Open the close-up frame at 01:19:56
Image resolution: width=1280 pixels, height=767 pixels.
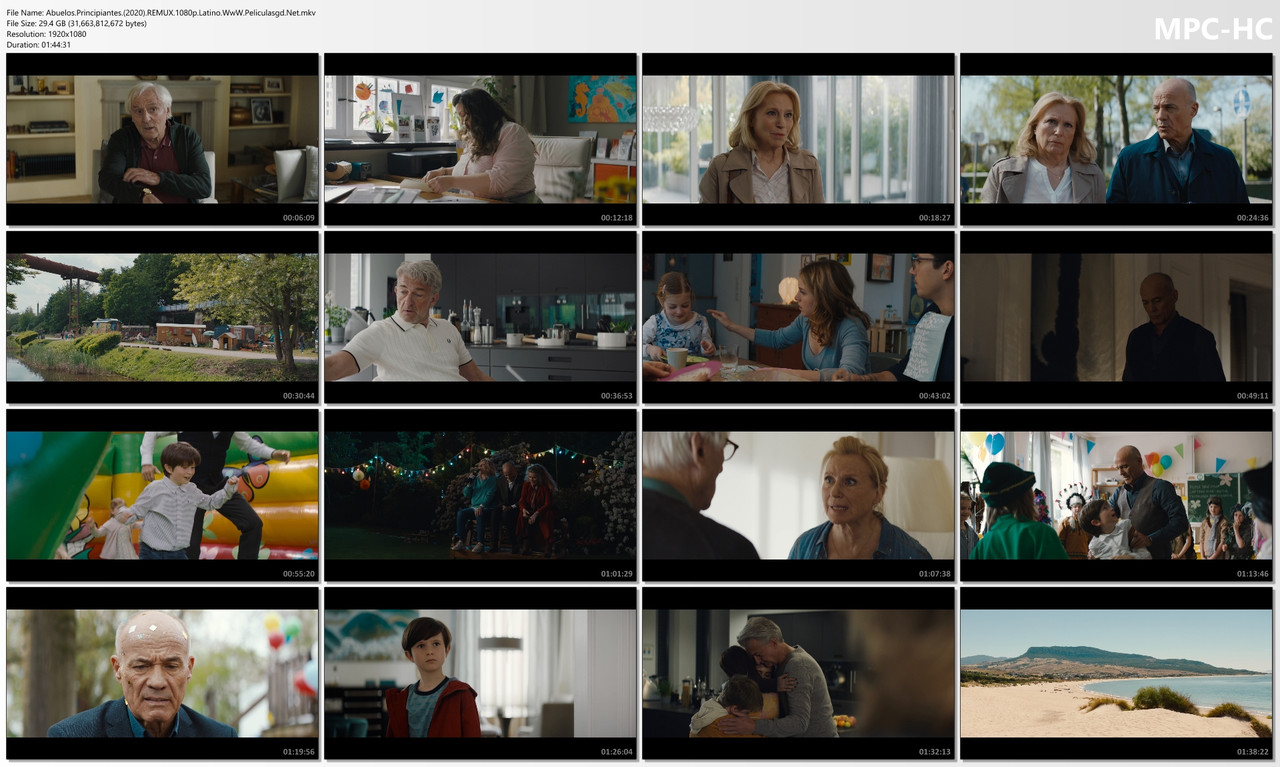click(x=162, y=673)
